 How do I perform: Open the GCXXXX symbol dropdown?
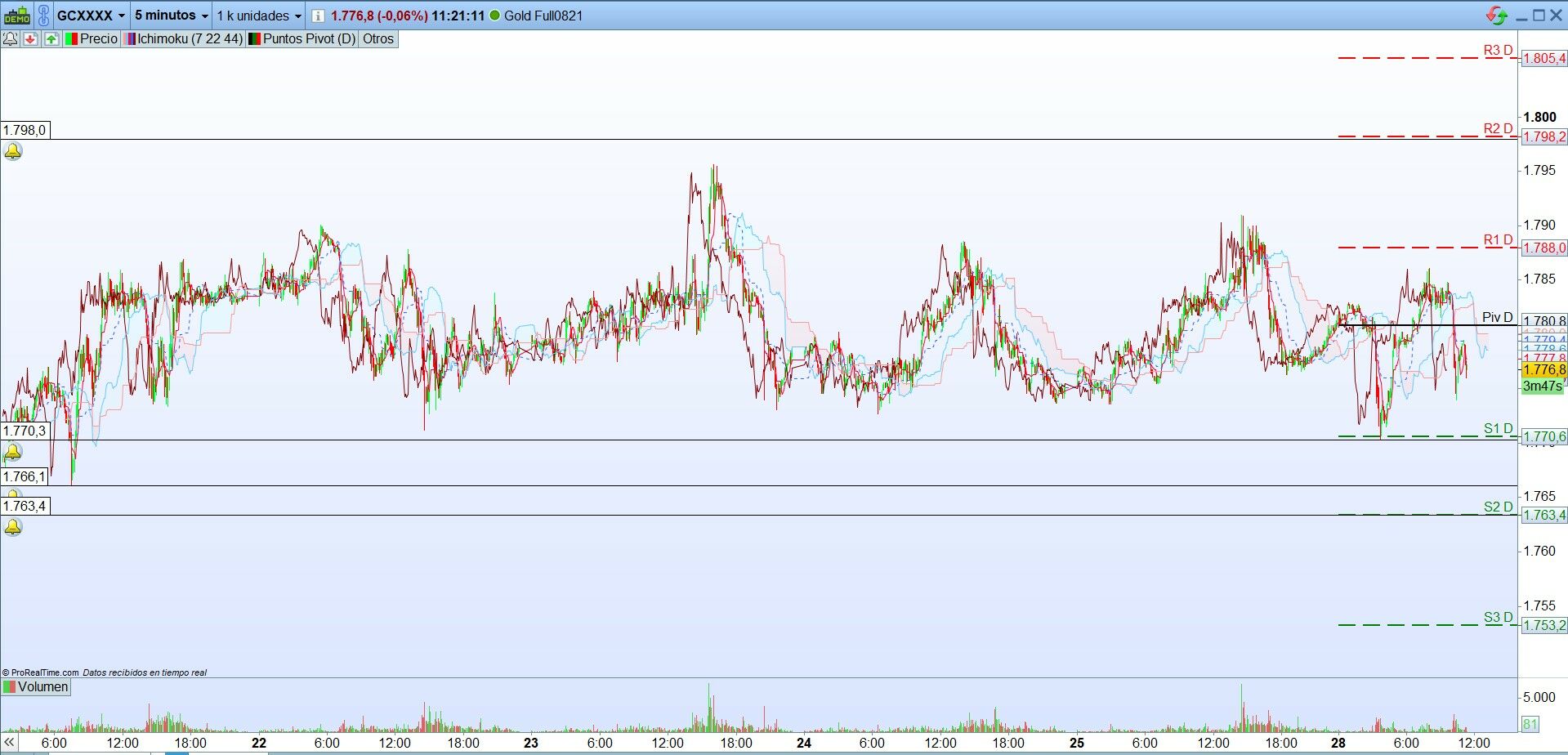pos(91,16)
